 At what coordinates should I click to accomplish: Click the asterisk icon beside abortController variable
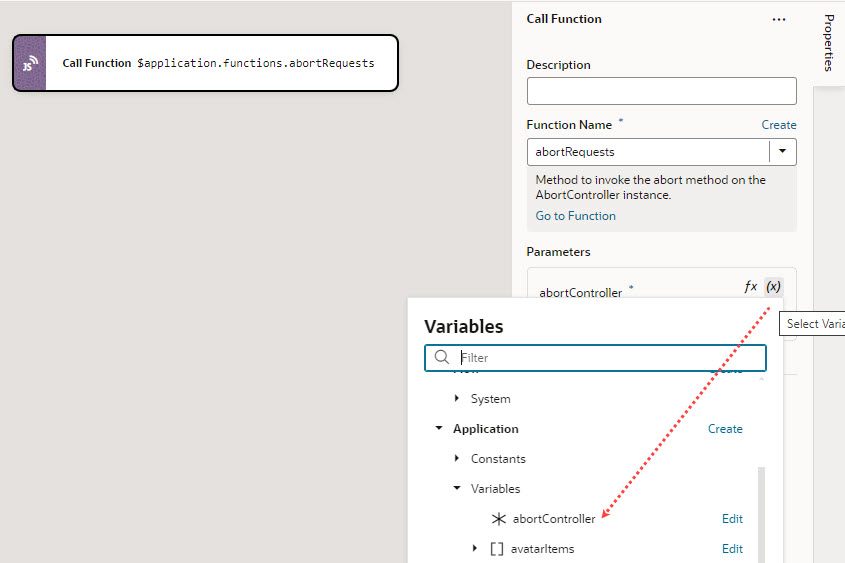coord(499,519)
